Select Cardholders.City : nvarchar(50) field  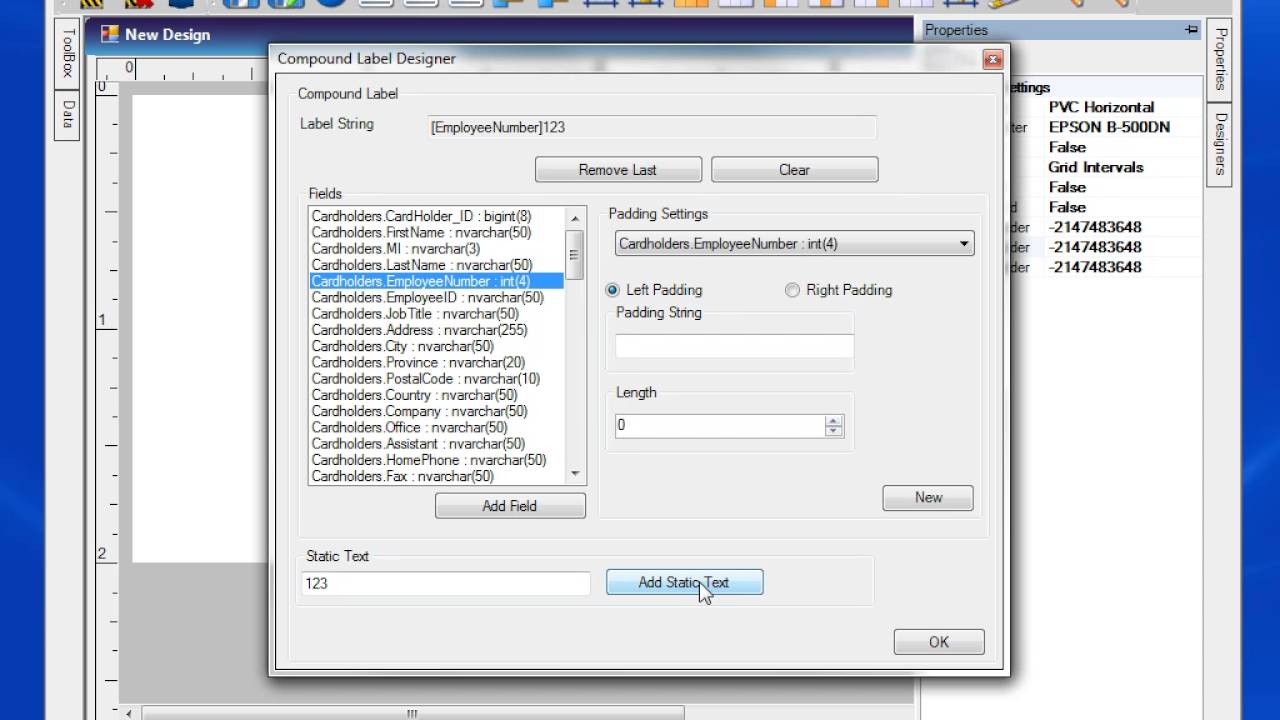tap(436, 346)
